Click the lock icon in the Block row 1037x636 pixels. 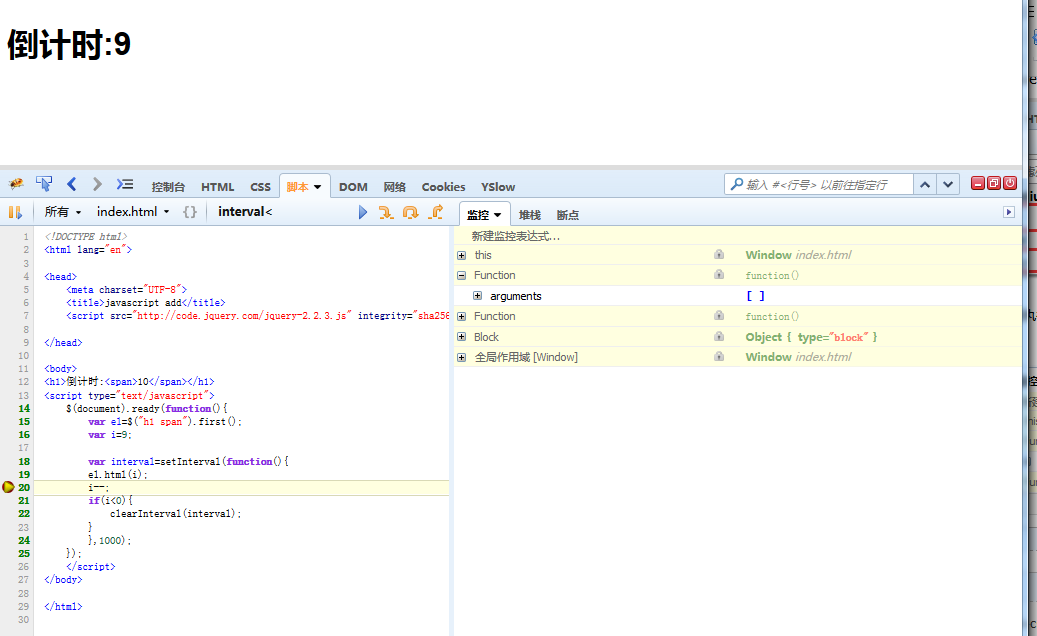pyautogui.click(x=719, y=337)
